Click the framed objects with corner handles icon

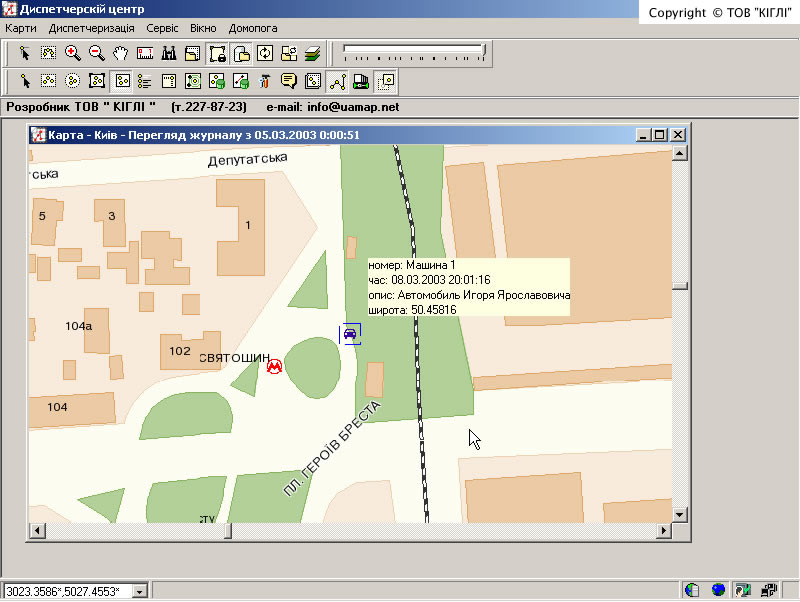point(97,81)
